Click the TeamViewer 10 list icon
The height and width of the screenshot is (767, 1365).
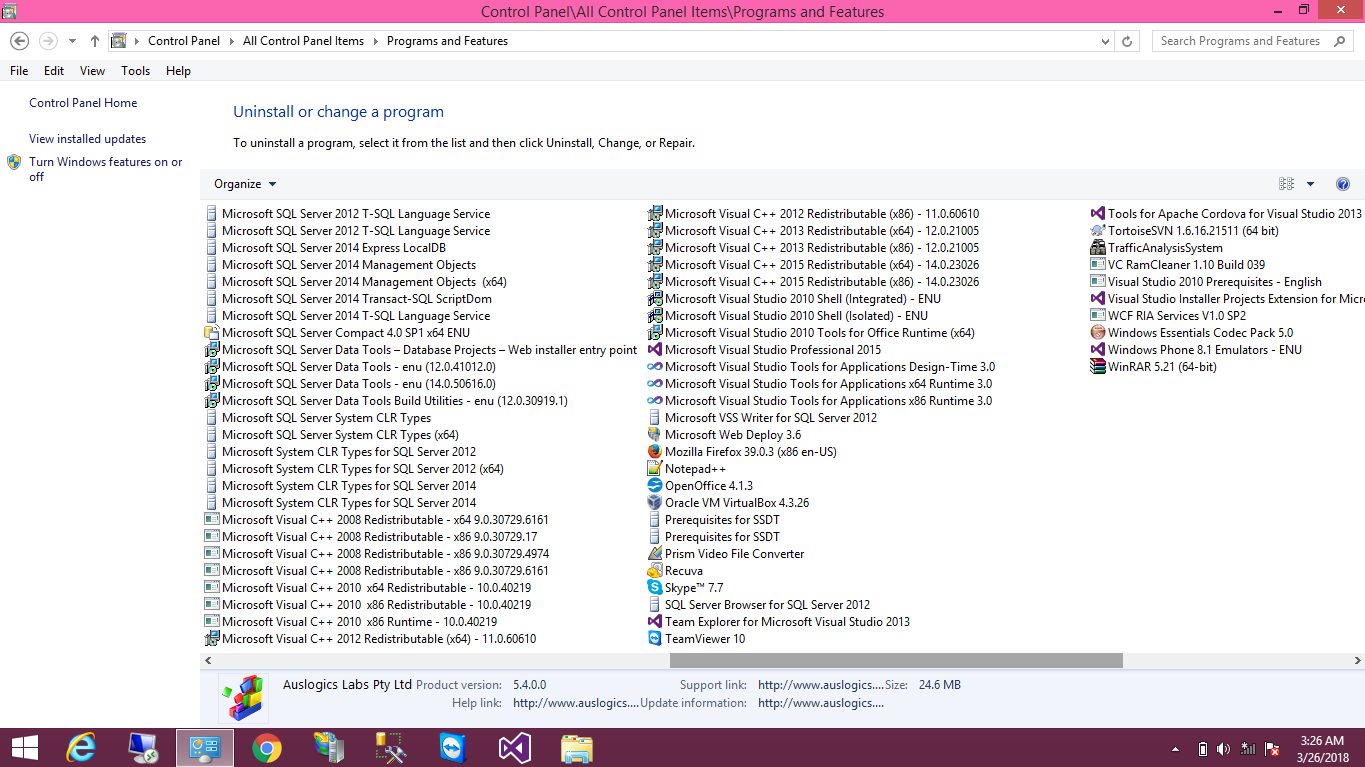coord(655,639)
